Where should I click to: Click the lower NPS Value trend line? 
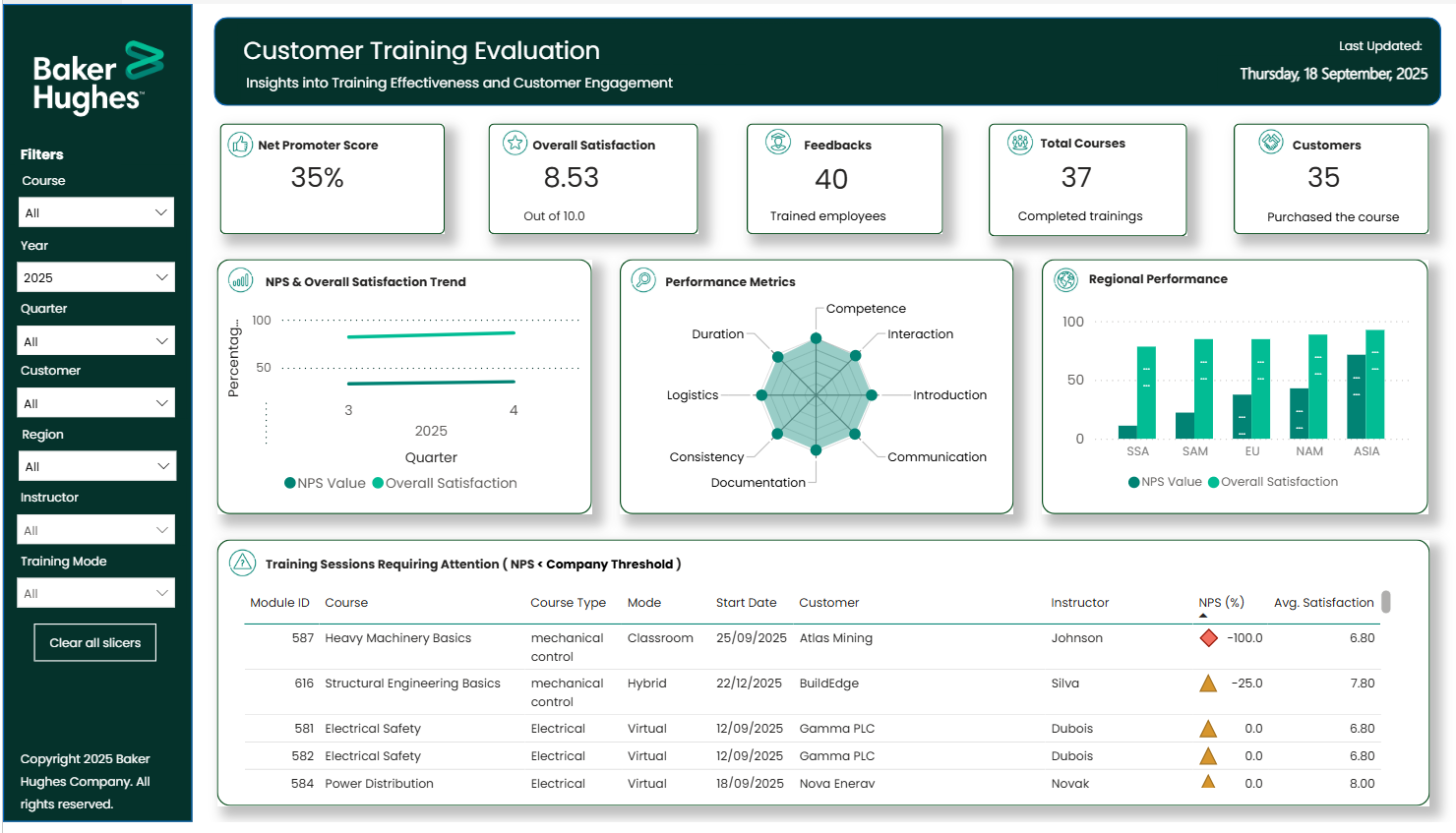tap(431, 383)
